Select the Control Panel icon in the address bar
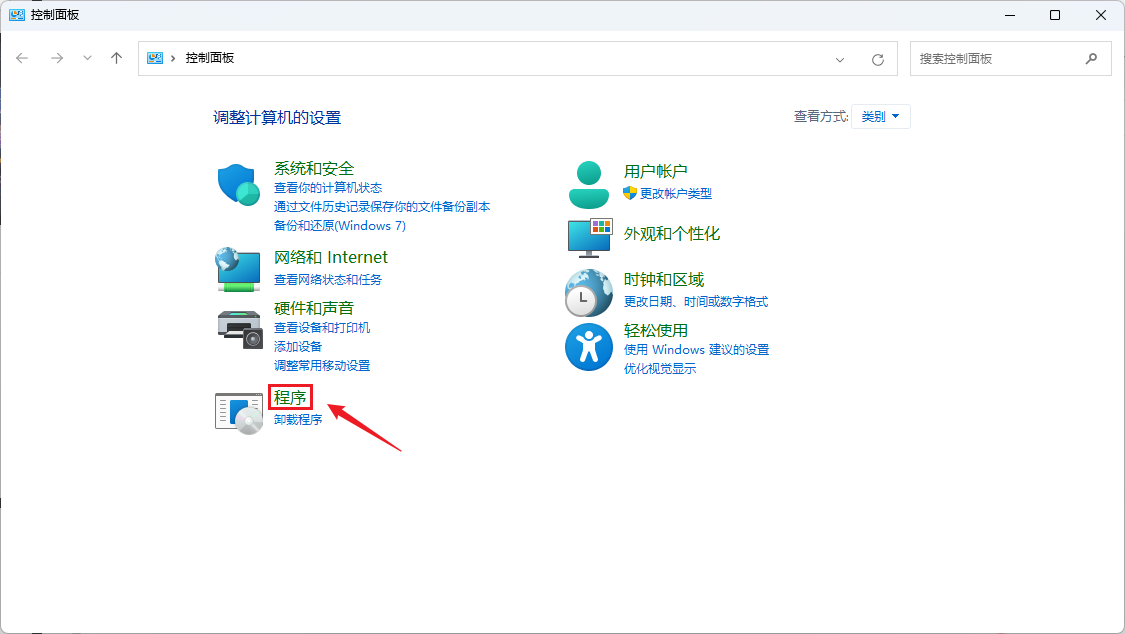 click(154, 58)
